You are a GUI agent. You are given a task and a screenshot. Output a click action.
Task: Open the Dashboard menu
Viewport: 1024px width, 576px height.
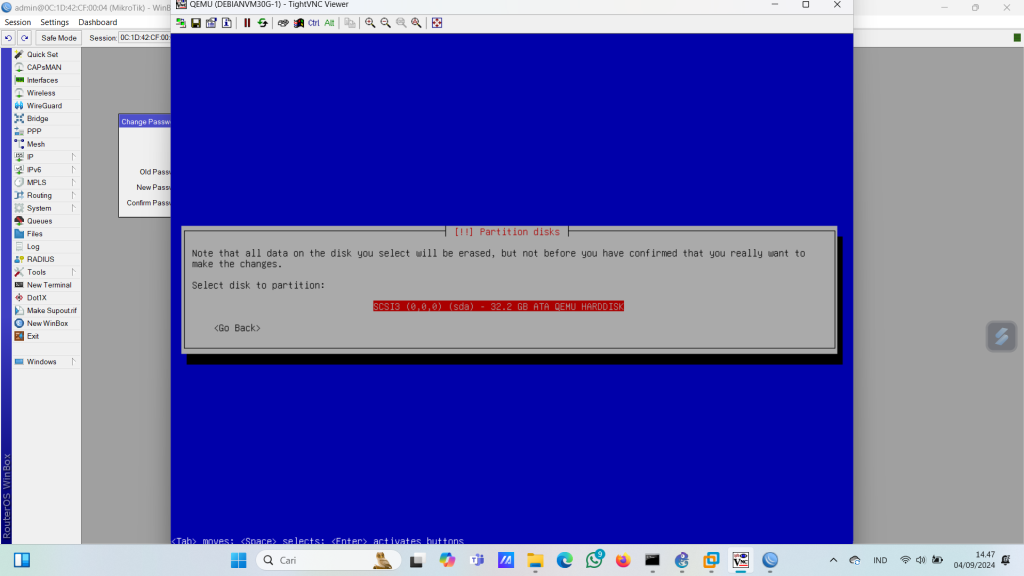tap(97, 22)
